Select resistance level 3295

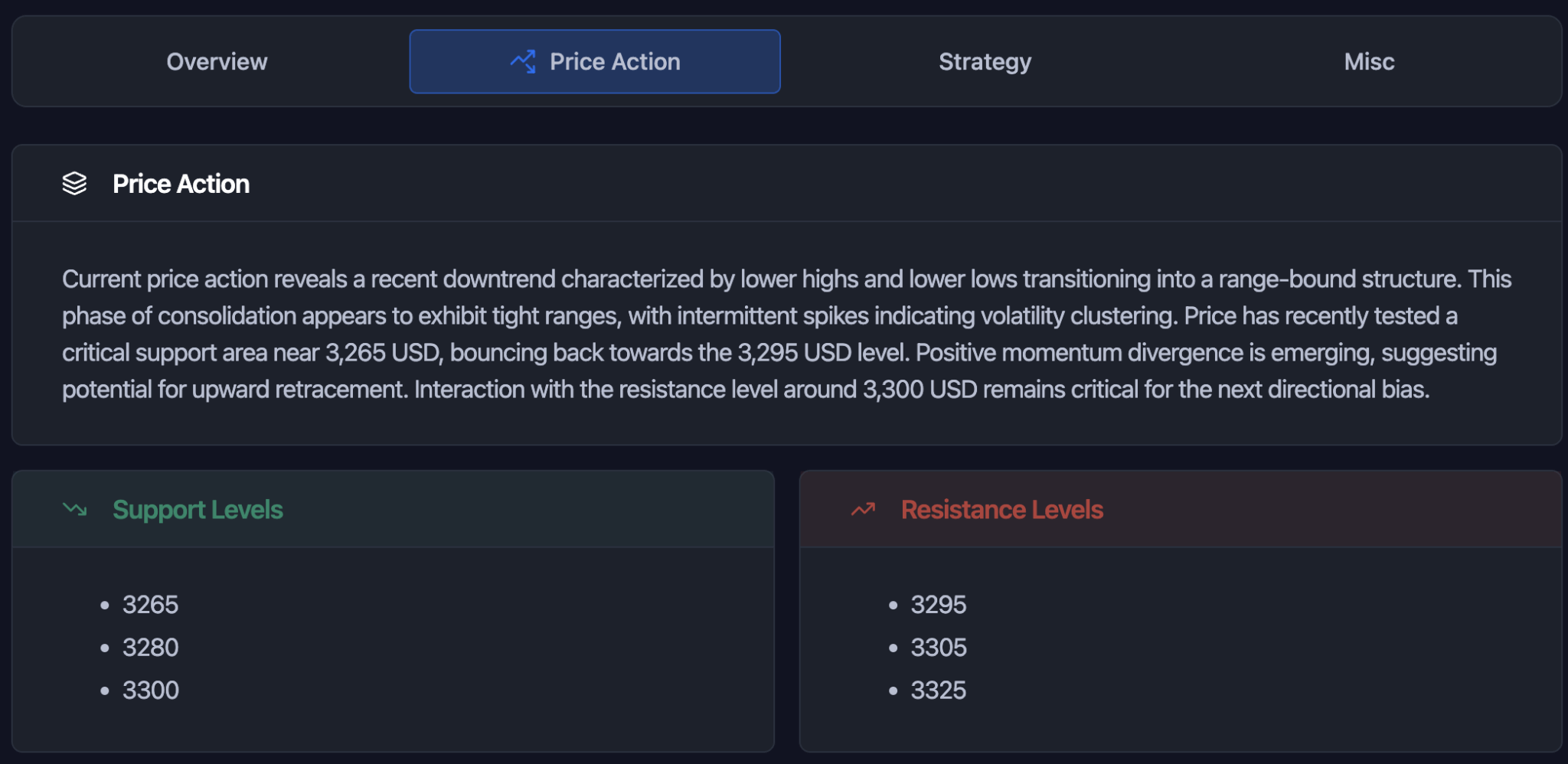pos(939,605)
